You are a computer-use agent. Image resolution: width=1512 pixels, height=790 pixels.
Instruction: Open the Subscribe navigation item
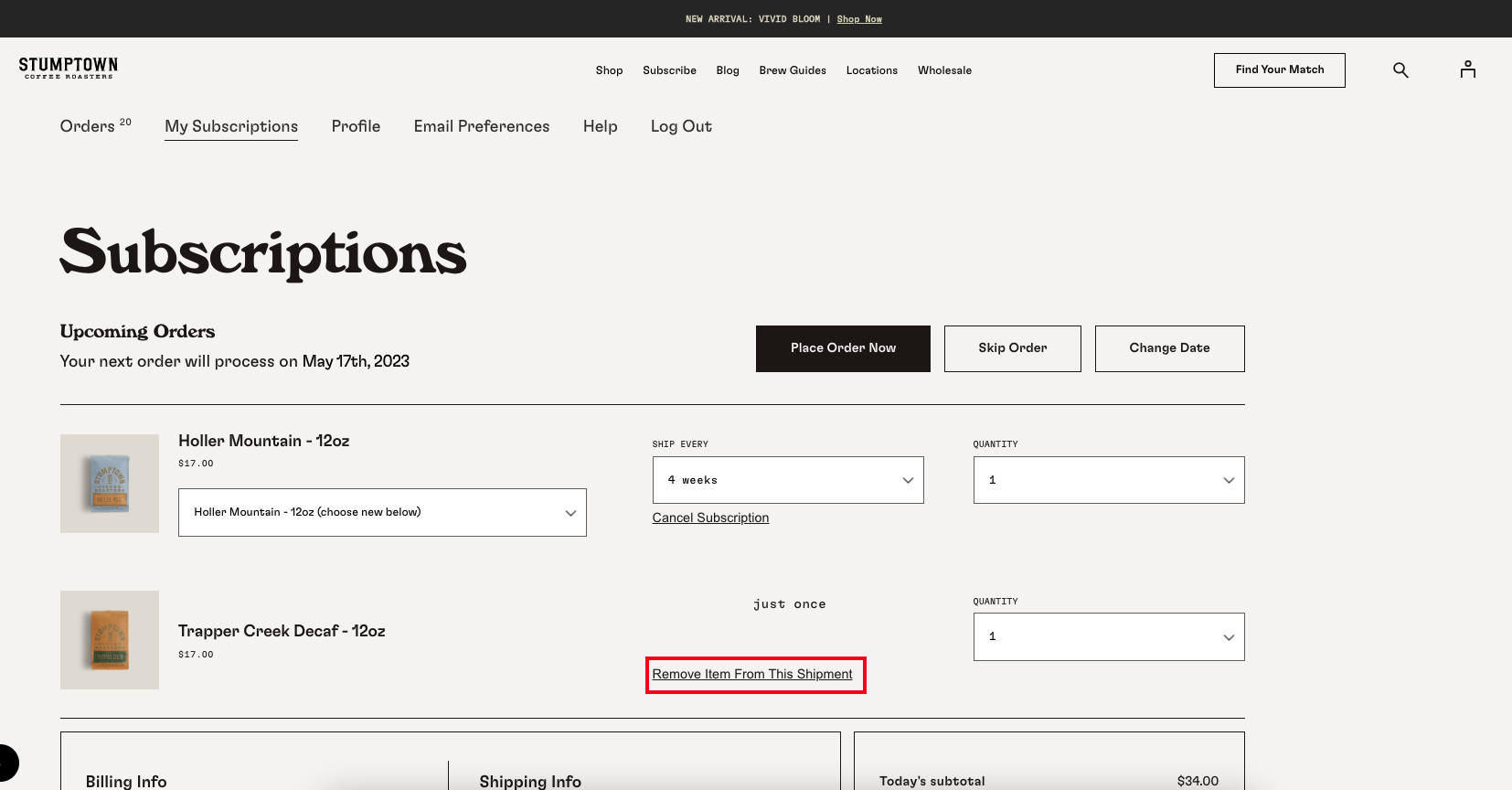(x=669, y=70)
